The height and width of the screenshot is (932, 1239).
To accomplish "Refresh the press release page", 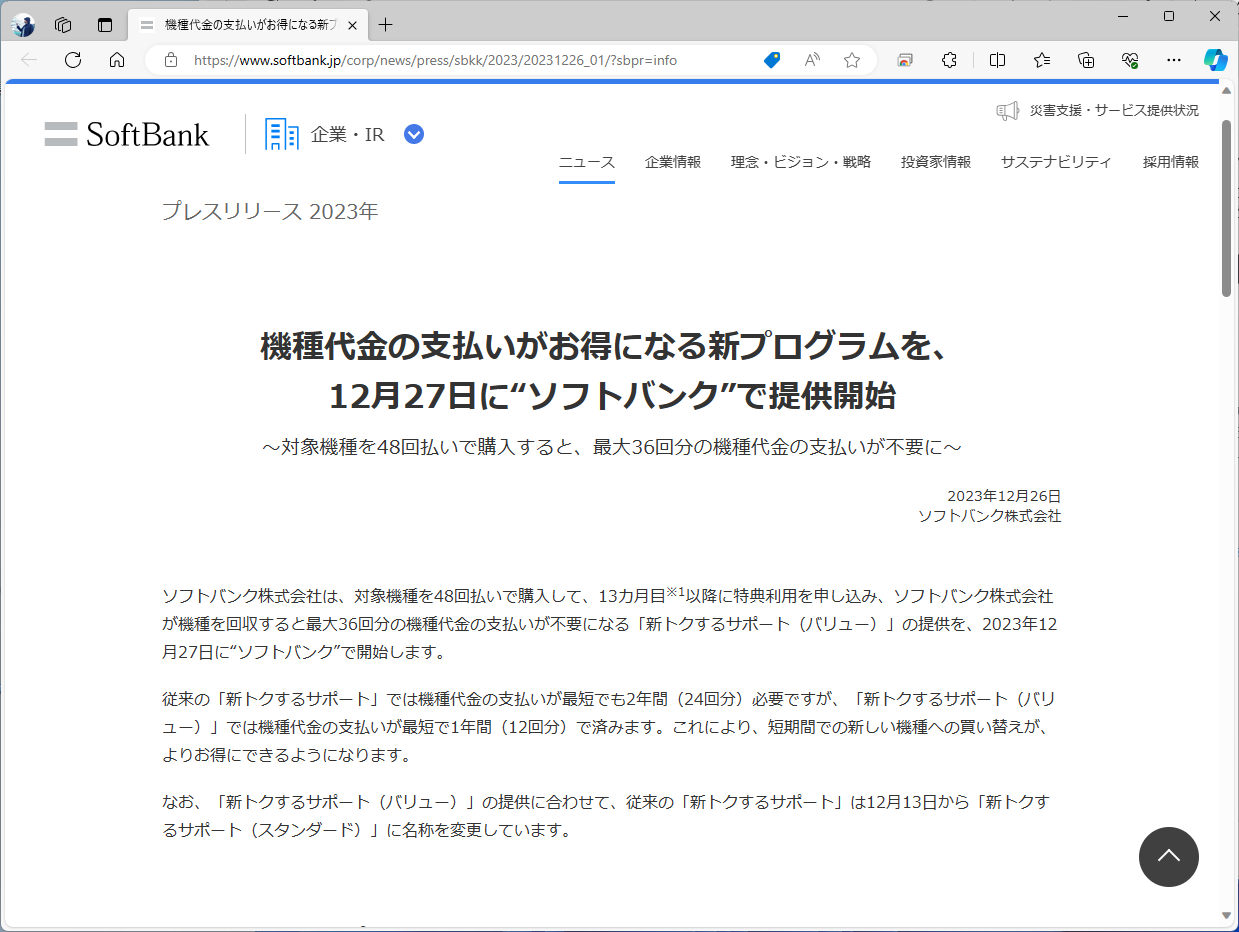I will pyautogui.click(x=72, y=60).
